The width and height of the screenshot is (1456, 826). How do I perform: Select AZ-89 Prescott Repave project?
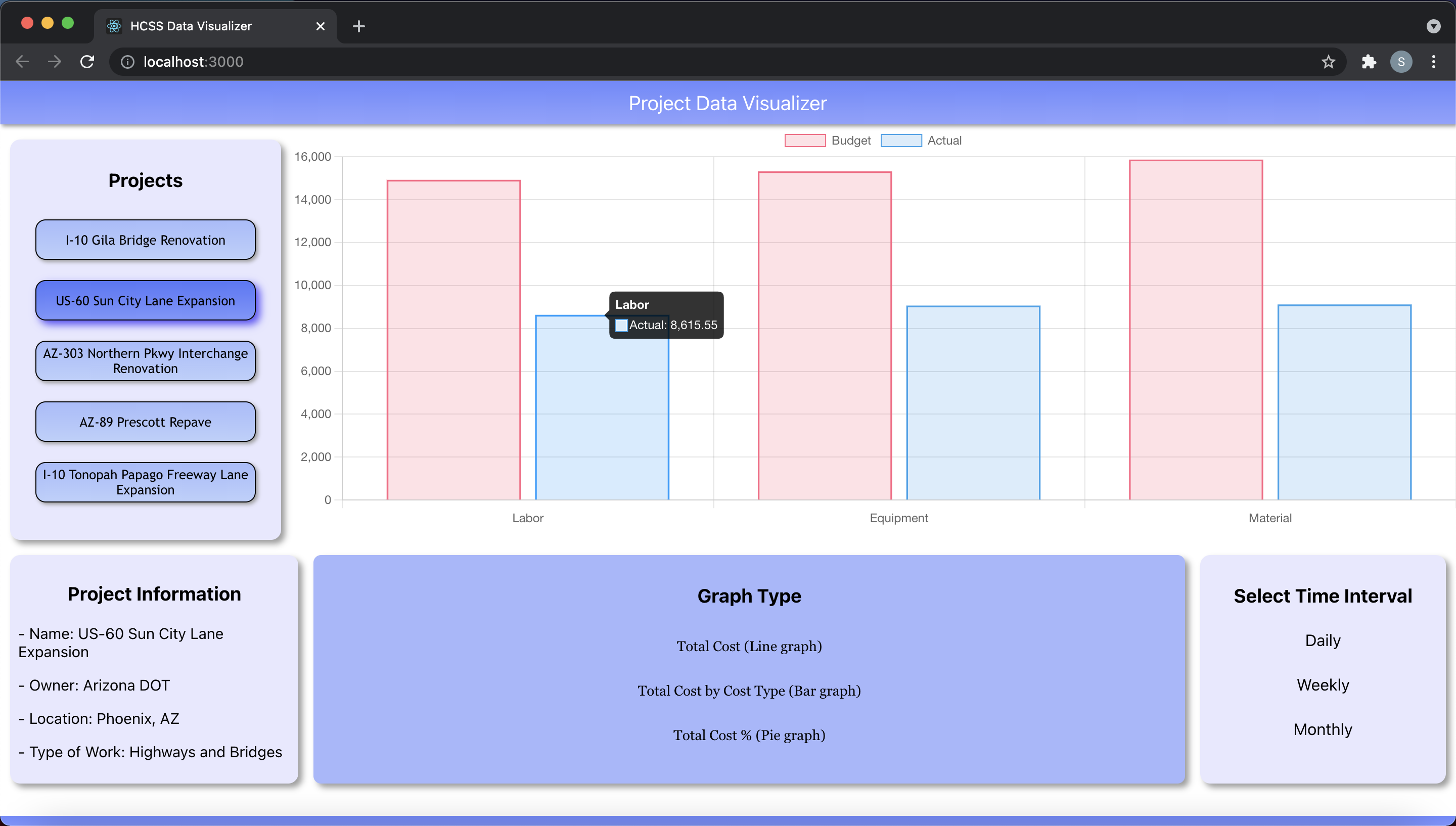pos(145,422)
